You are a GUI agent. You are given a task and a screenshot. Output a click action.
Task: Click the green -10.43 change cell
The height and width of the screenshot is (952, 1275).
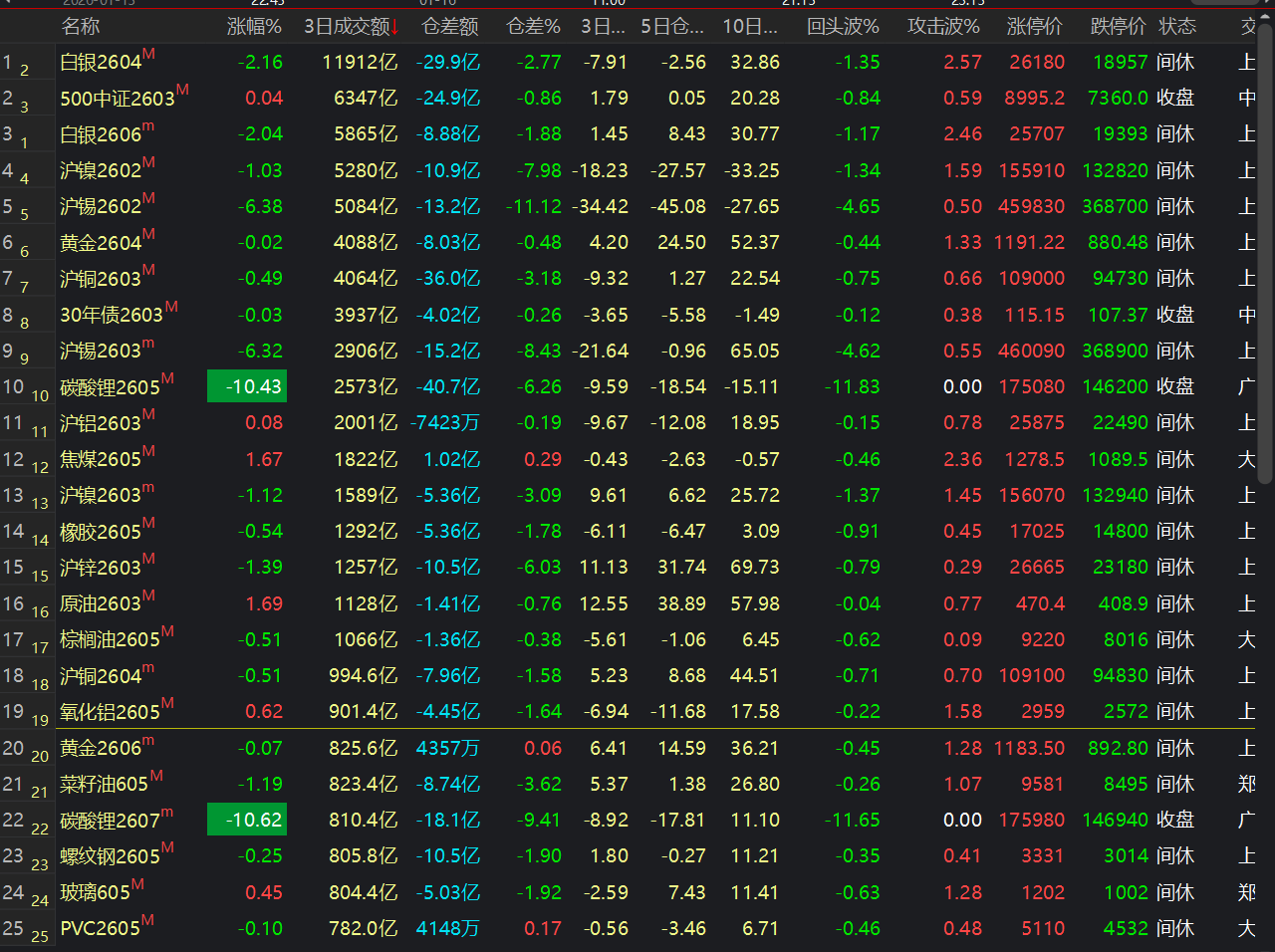pyautogui.click(x=247, y=387)
